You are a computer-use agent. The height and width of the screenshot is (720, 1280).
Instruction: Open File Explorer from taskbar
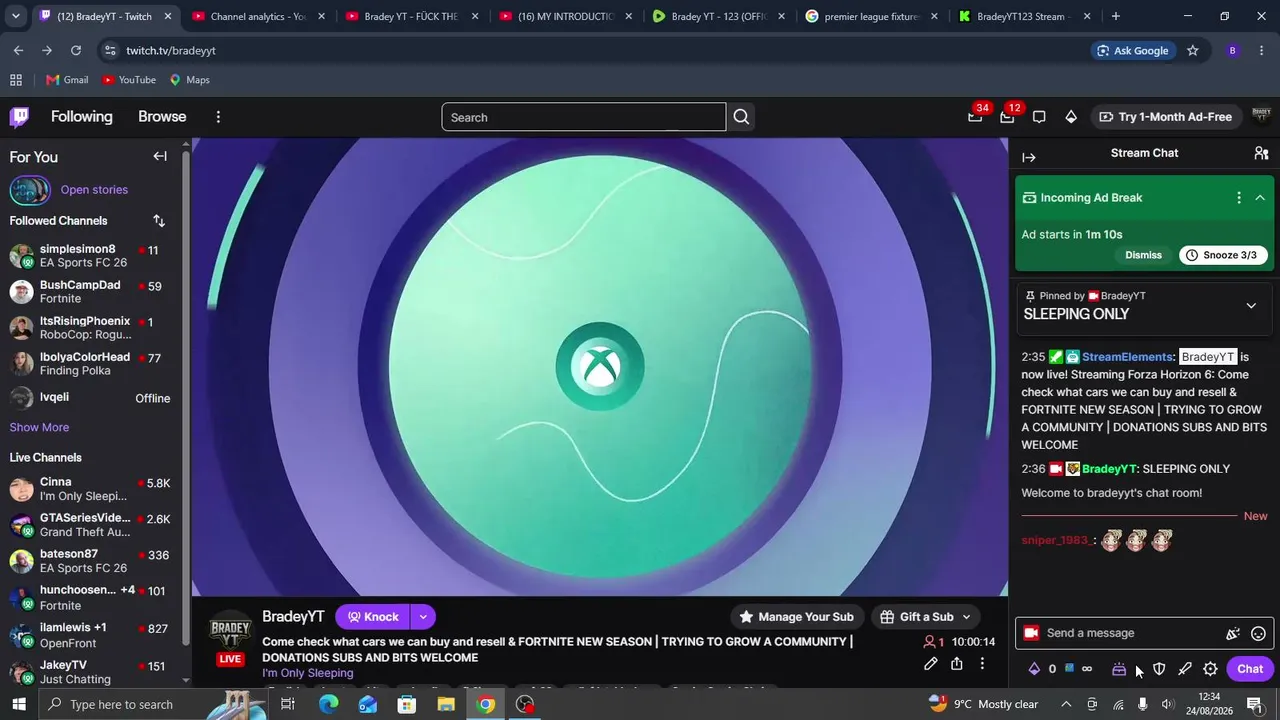[446, 704]
